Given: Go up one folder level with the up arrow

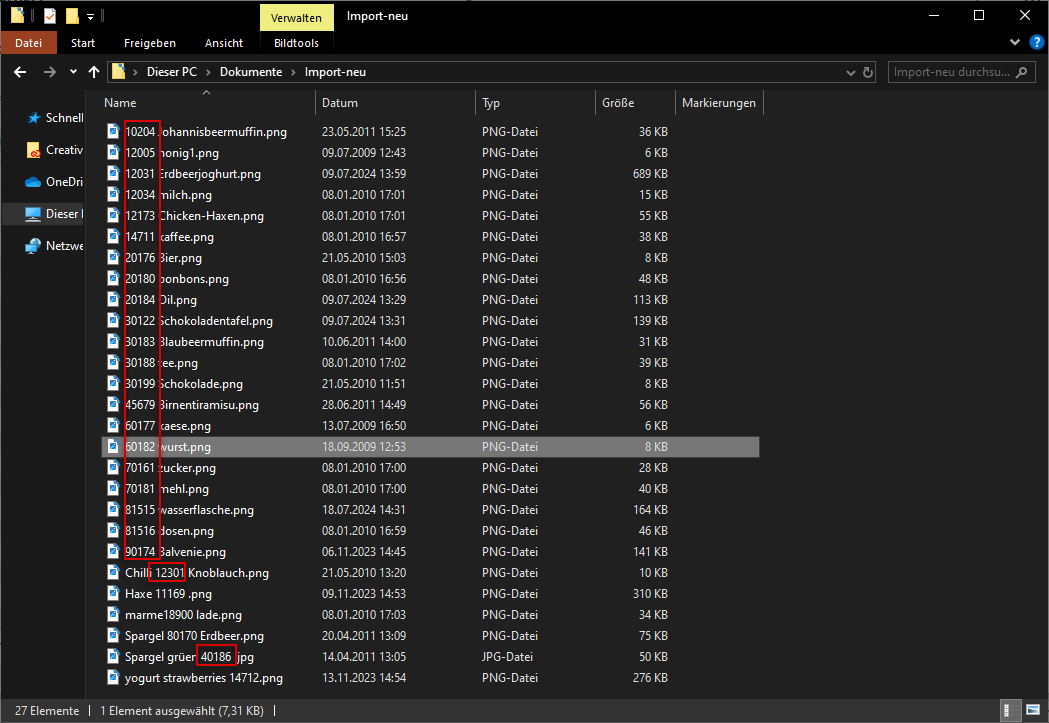Looking at the screenshot, I should [x=94, y=72].
